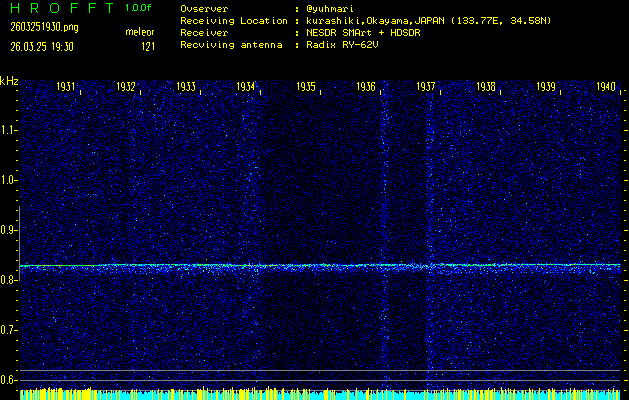
Task: Click the 26.03.25 19:30 timestamp
Action: coord(37,45)
